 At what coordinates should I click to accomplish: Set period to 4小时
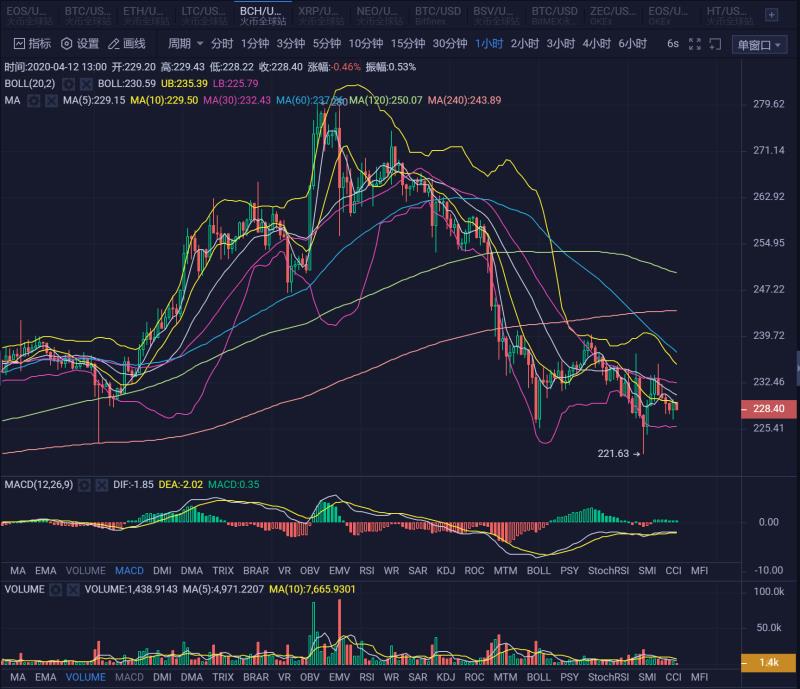[x=596, y=44]
